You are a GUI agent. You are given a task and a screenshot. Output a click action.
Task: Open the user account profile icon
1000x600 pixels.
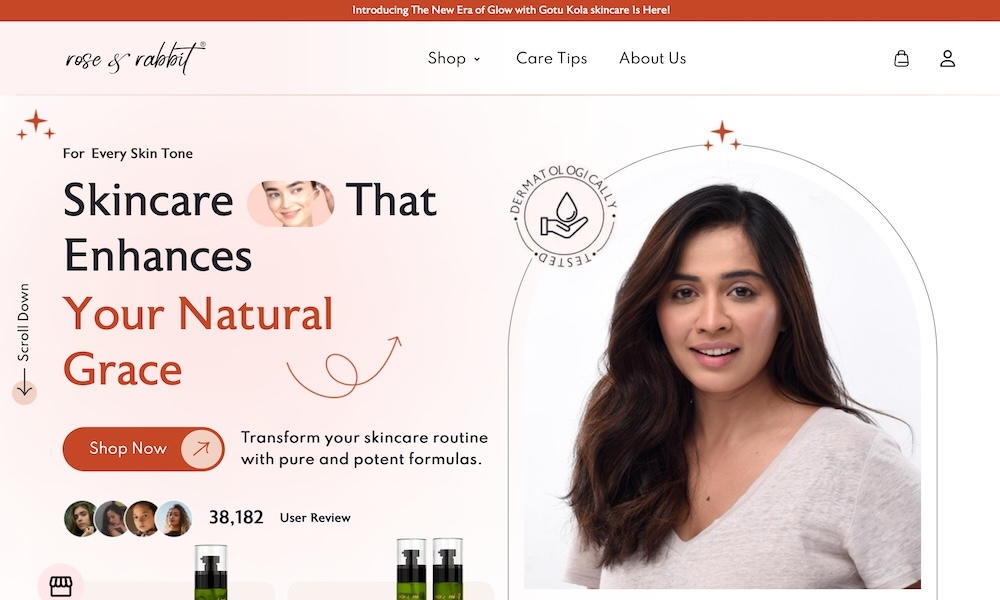[x=948, y=59]
